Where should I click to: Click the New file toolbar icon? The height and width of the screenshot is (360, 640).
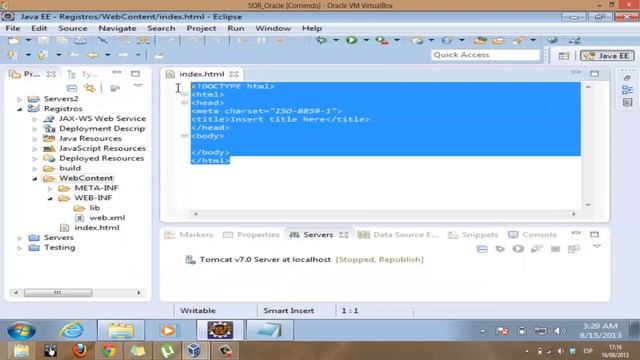point(14,40)
